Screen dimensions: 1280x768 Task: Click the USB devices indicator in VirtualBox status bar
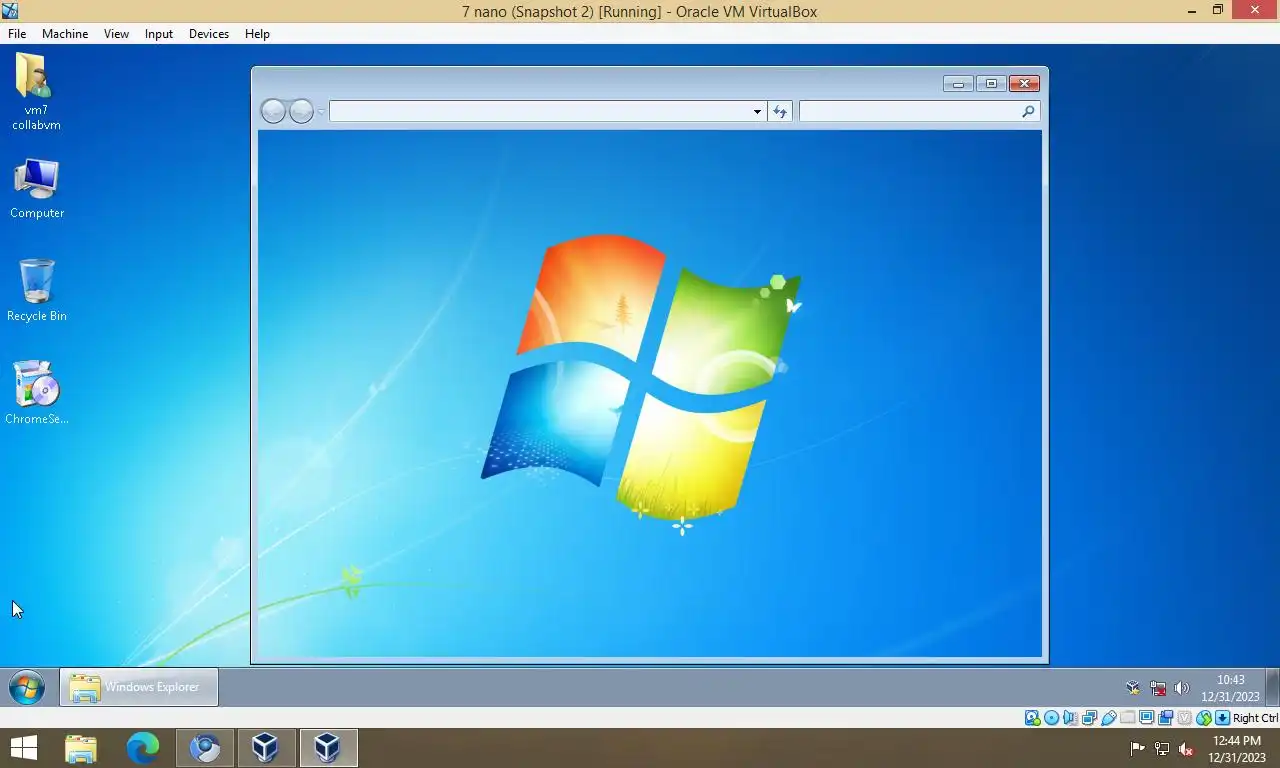click(x=1109, y=718)
